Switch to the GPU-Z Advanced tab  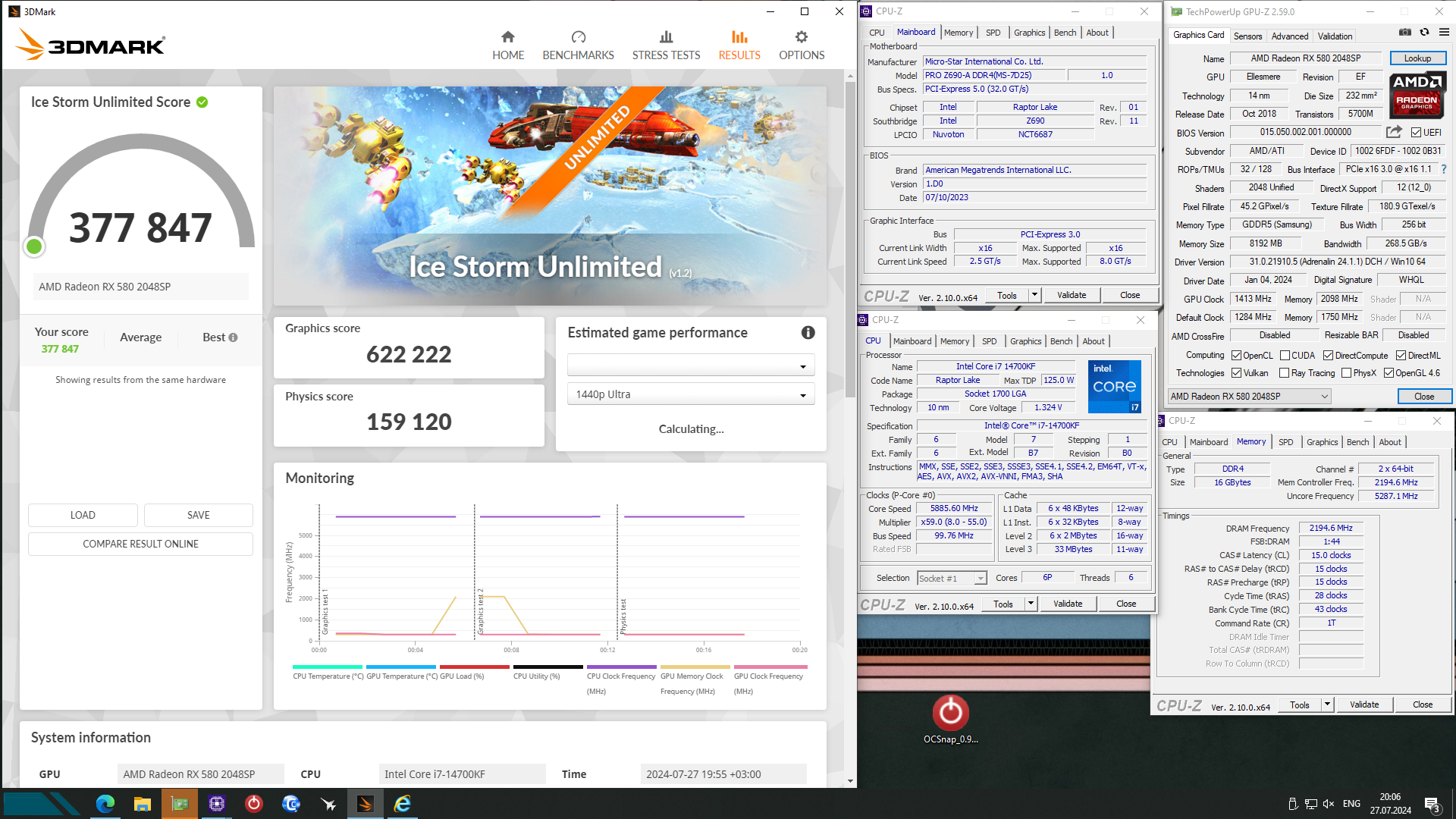1289,36
